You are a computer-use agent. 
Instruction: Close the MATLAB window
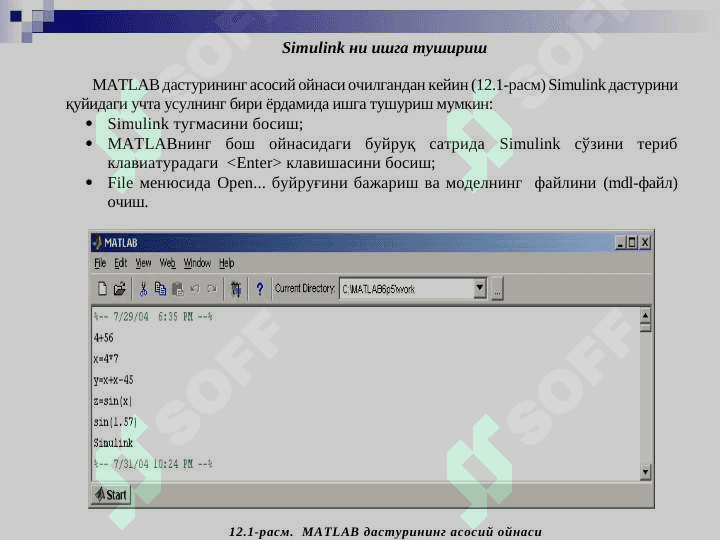645,242
